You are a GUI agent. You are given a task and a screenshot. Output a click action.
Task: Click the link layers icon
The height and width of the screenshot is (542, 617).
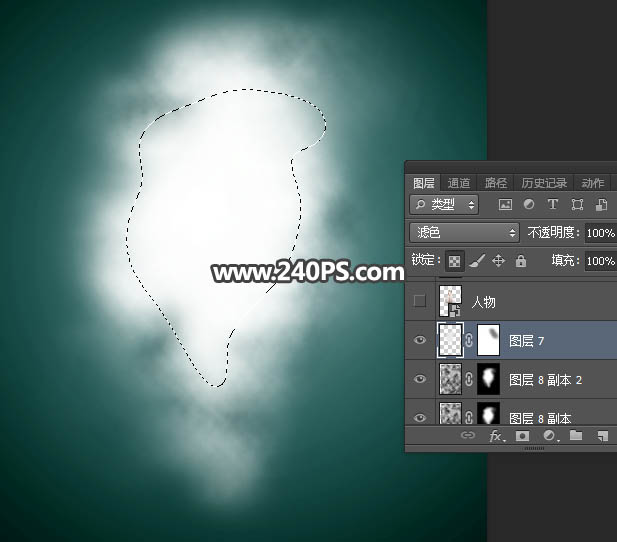pyautogui.click(x=467, y=435)
